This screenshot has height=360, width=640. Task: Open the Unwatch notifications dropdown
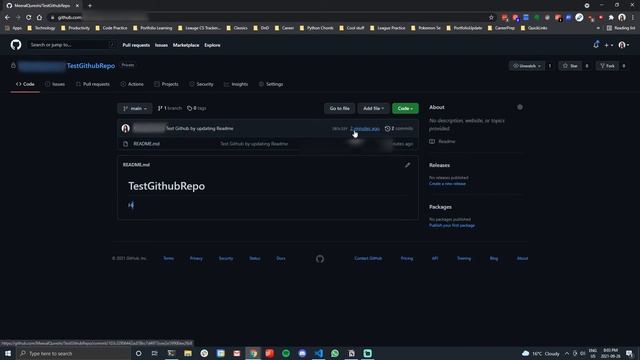coord(527,66)
